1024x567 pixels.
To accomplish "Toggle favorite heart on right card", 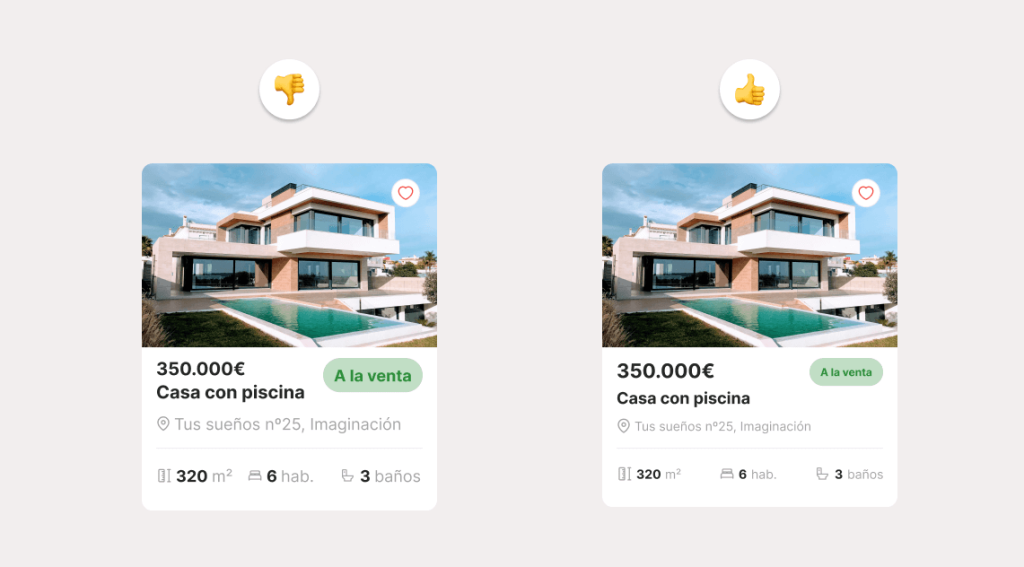I will point(866,193).
